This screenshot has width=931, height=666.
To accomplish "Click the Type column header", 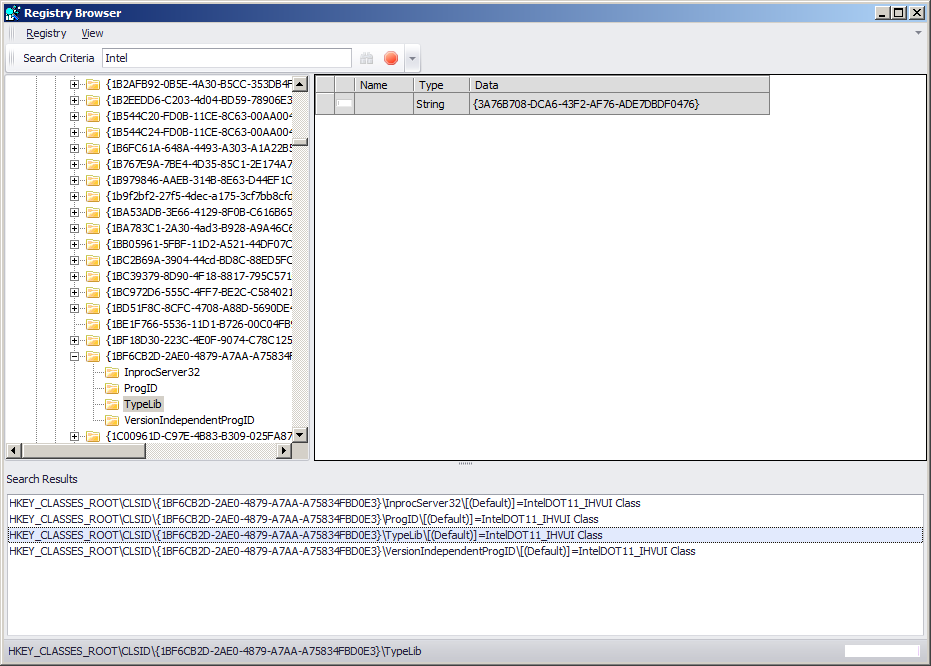I will pyautogui.click(x=441, y=85).
